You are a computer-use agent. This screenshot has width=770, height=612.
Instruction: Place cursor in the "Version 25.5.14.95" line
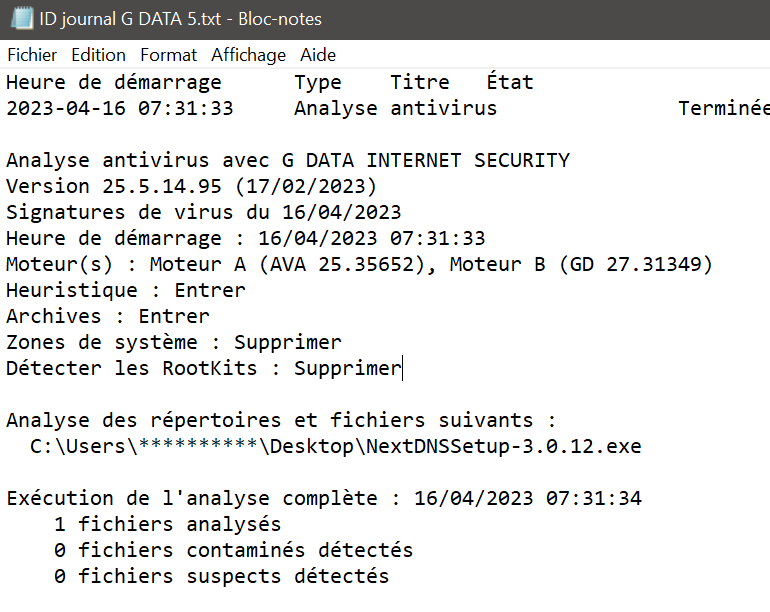point(190,186)
